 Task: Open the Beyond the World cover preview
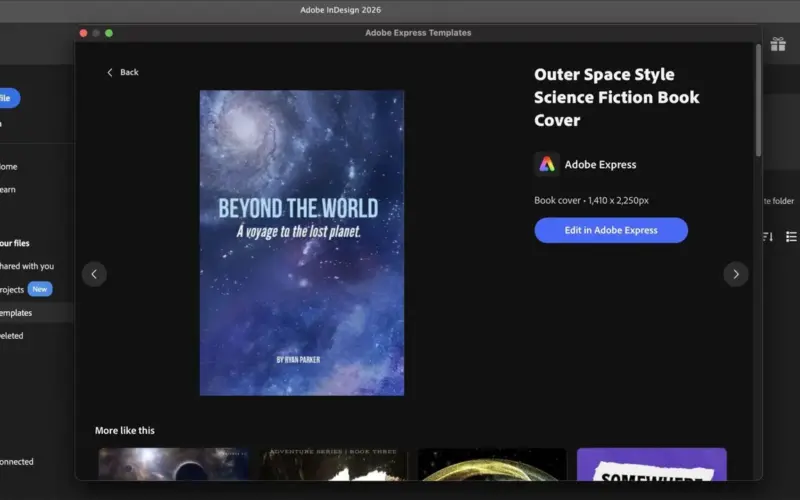click(x=302, y=243)
